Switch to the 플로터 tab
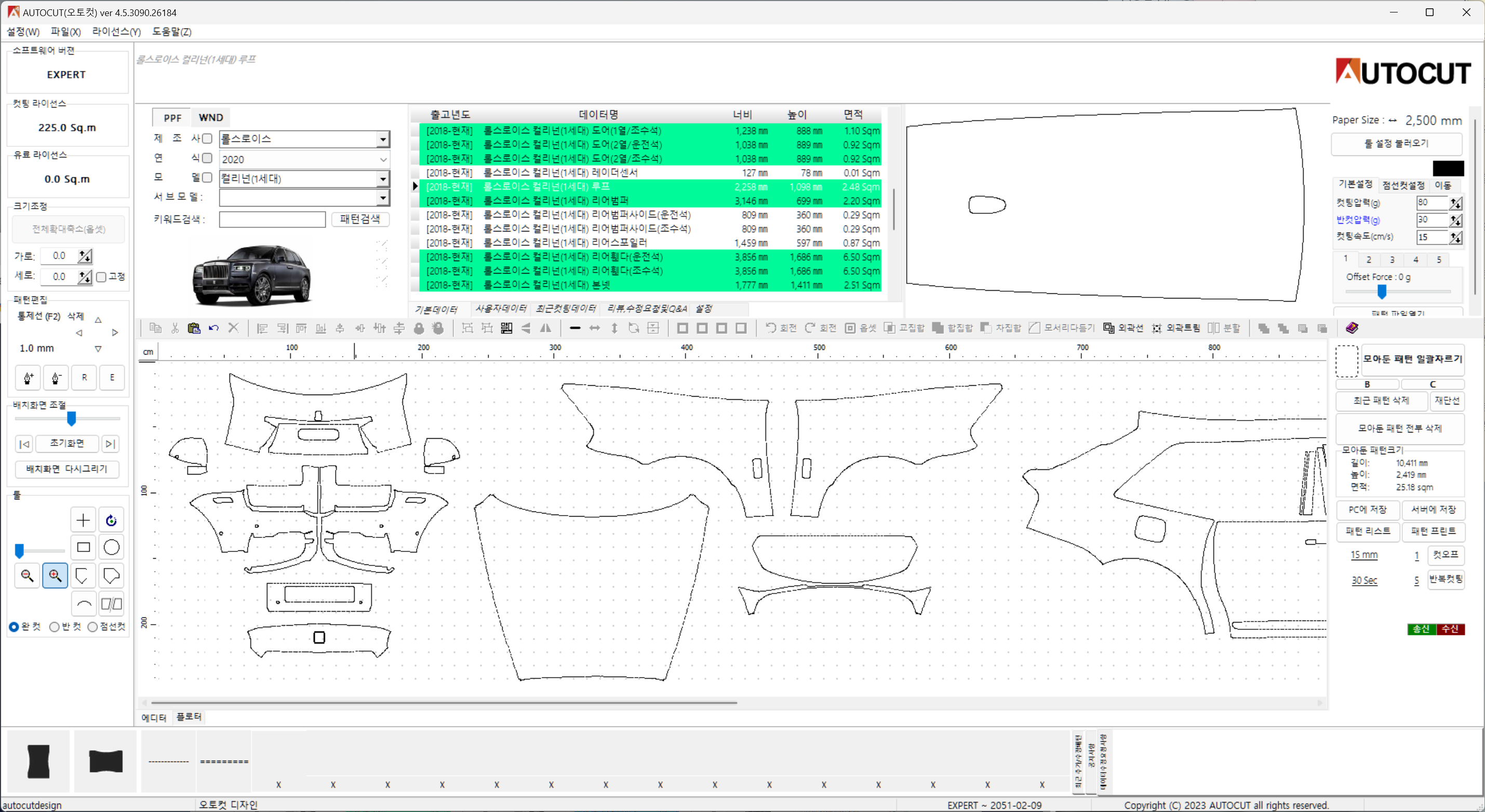This screenshot has width=1485, height=812. (189, 717)
